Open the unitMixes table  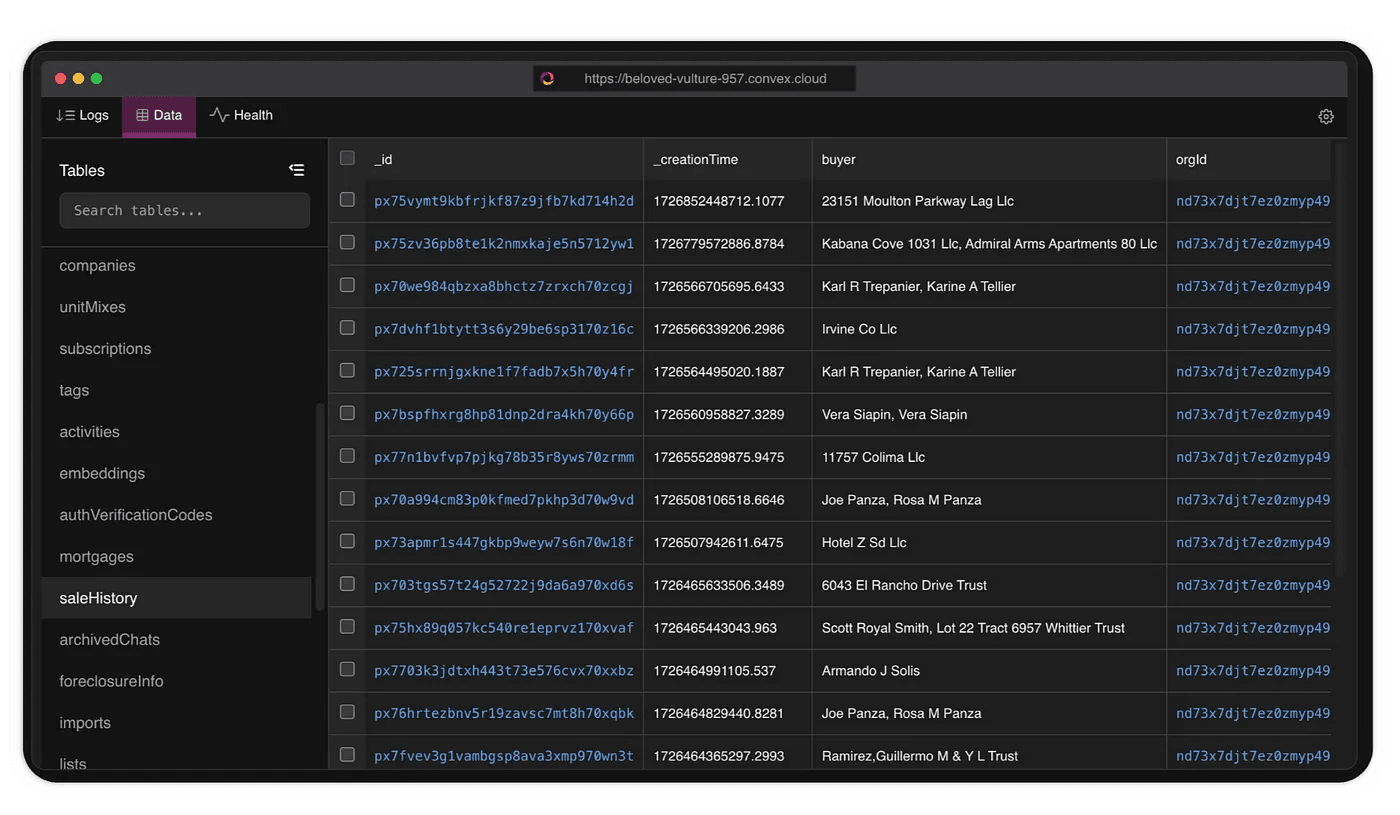[92, 307]
